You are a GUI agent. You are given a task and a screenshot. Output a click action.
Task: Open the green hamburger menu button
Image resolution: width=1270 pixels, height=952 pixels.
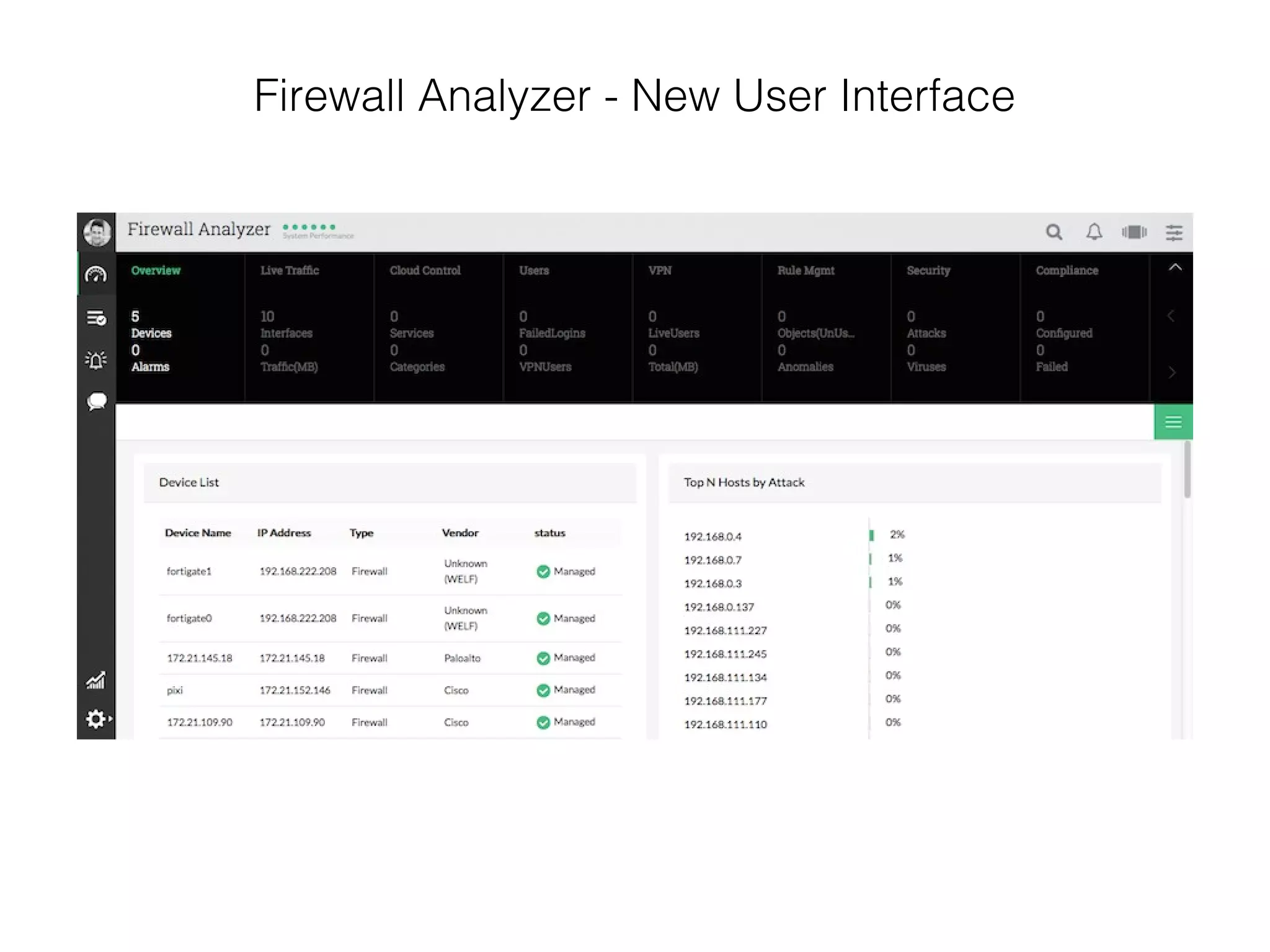click(x=1173, y=422)
